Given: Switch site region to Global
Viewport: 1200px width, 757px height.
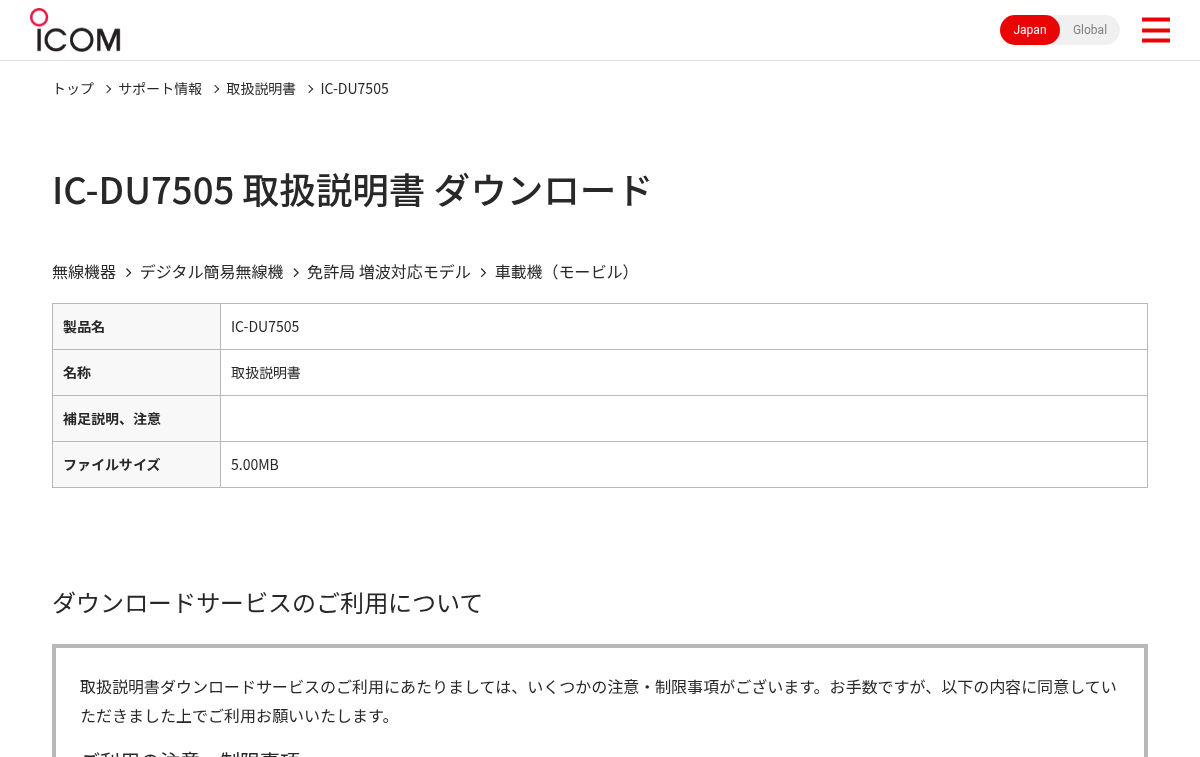Looking at the screenshot, I should 1090,30.
